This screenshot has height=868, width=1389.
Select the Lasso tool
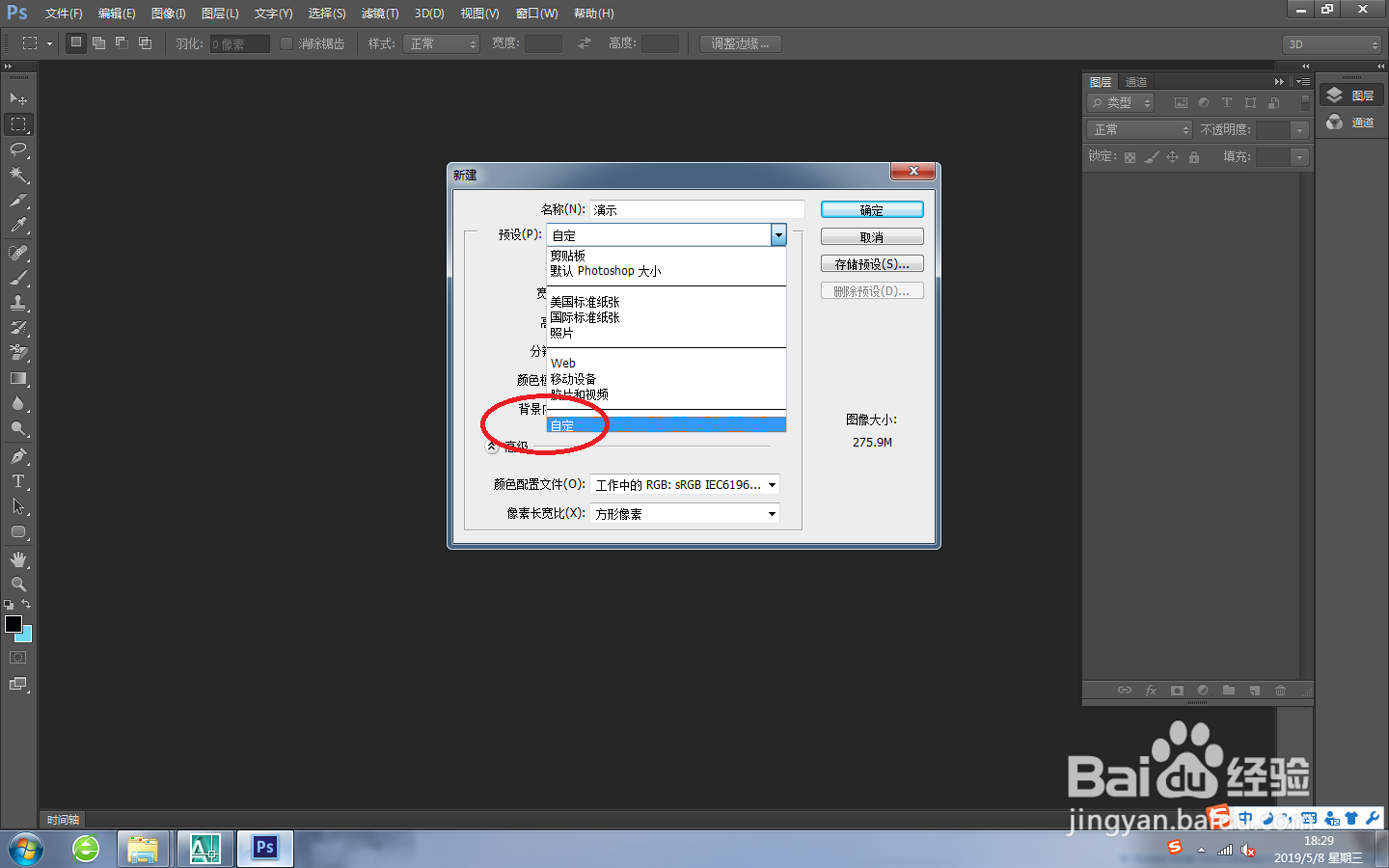(x=18, y=149)
